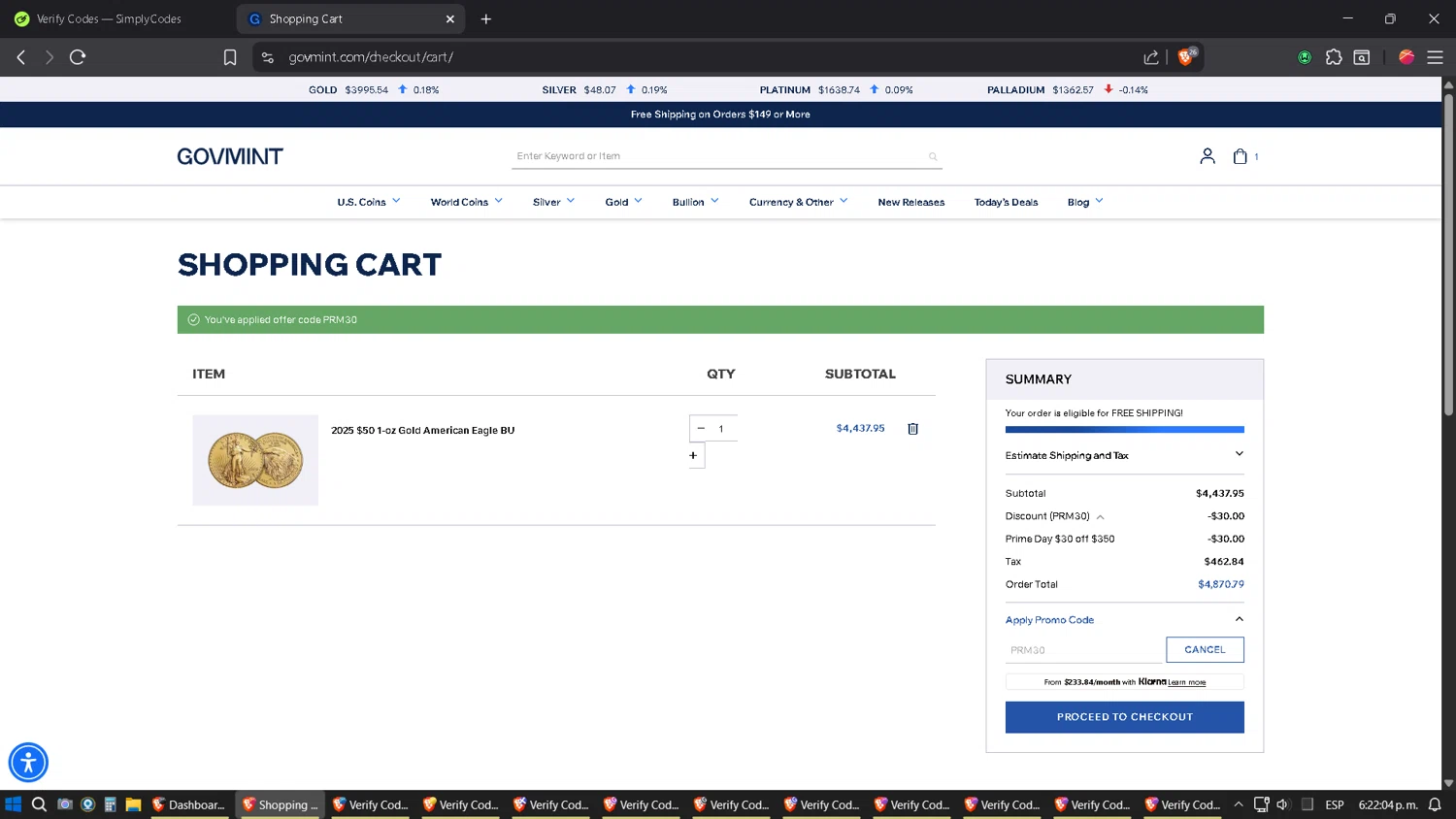
Task: Reload the page
Action: pos(78,57)
